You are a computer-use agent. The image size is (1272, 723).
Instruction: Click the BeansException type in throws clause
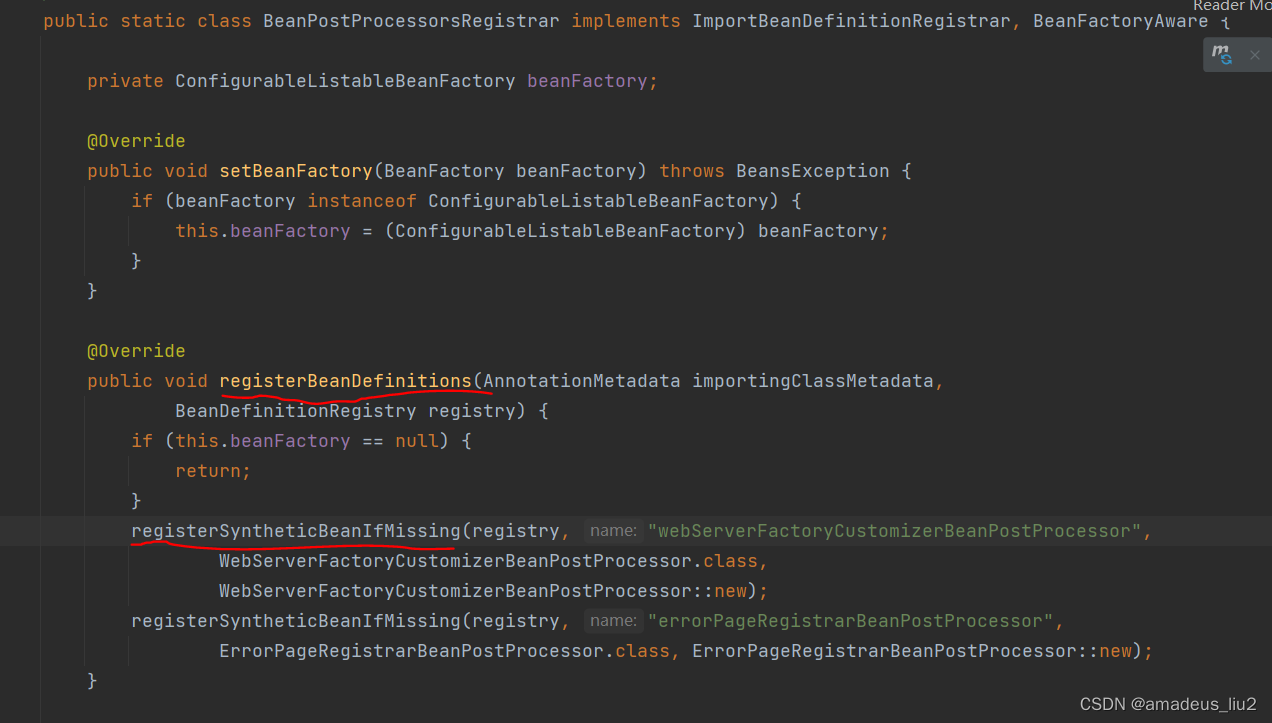(812, 171)
